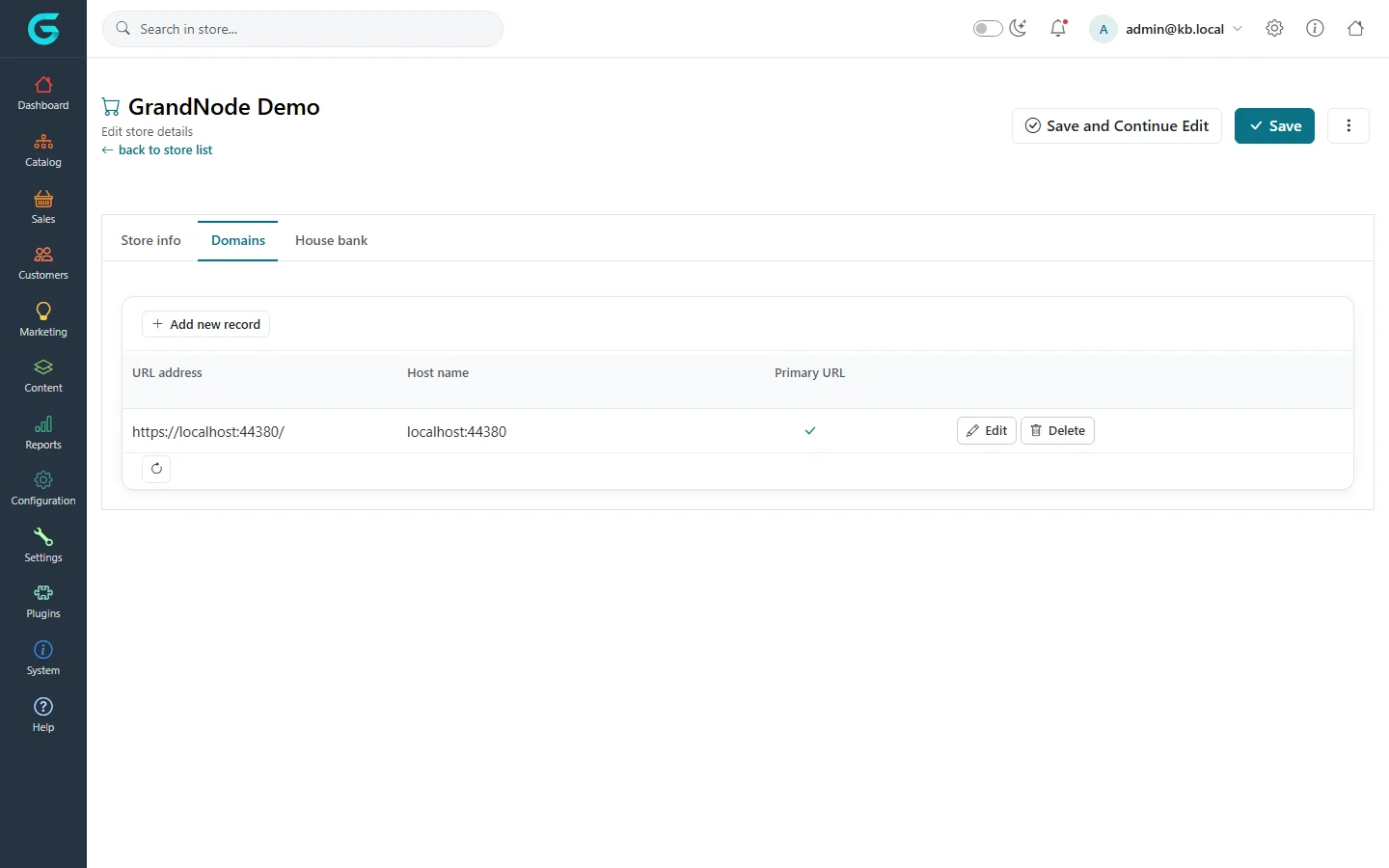Screen dimensions: 1389x868
Task: Open the three-dot more actions menu
Action: coord(1348,125)
